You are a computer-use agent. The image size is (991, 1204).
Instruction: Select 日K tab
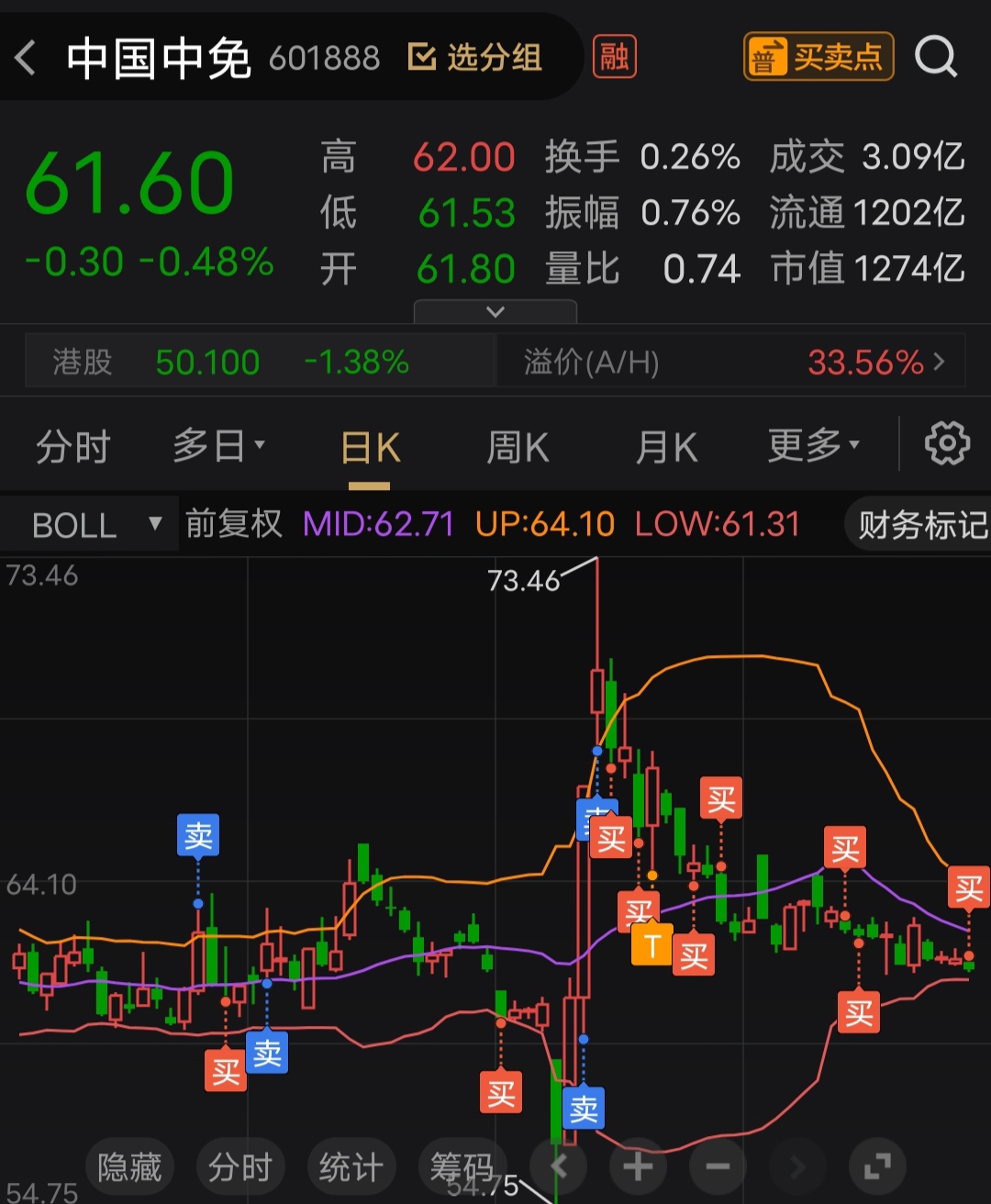(x=371, y=449)
